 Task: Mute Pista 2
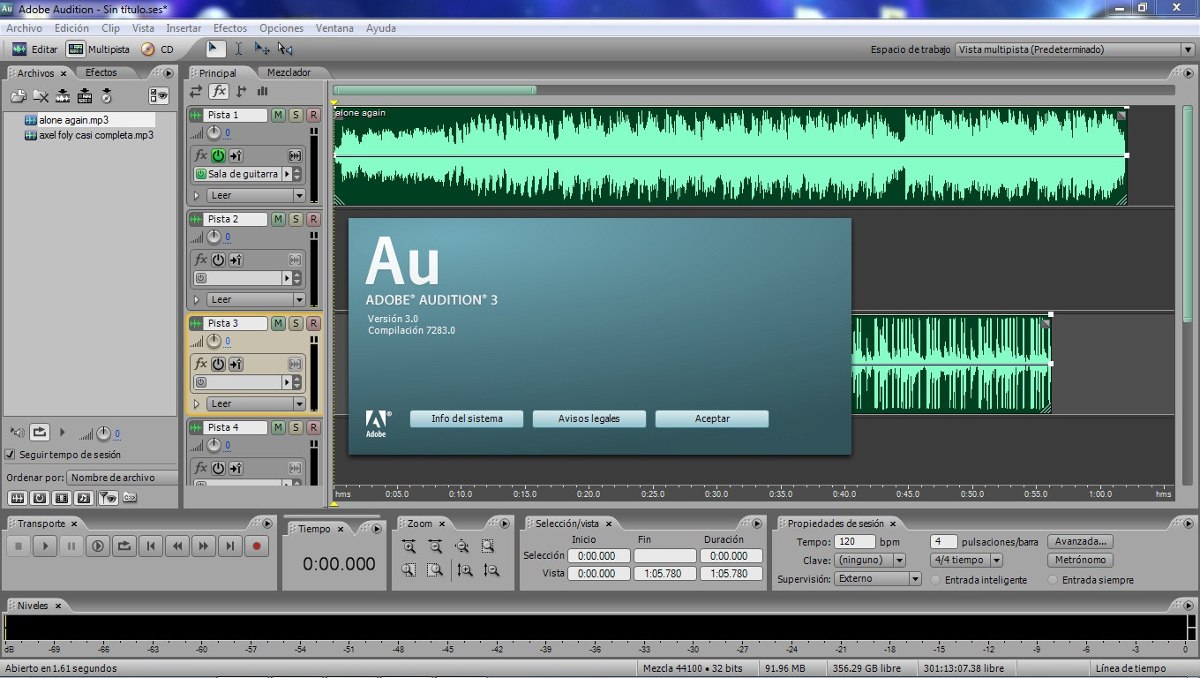[278, 219]
